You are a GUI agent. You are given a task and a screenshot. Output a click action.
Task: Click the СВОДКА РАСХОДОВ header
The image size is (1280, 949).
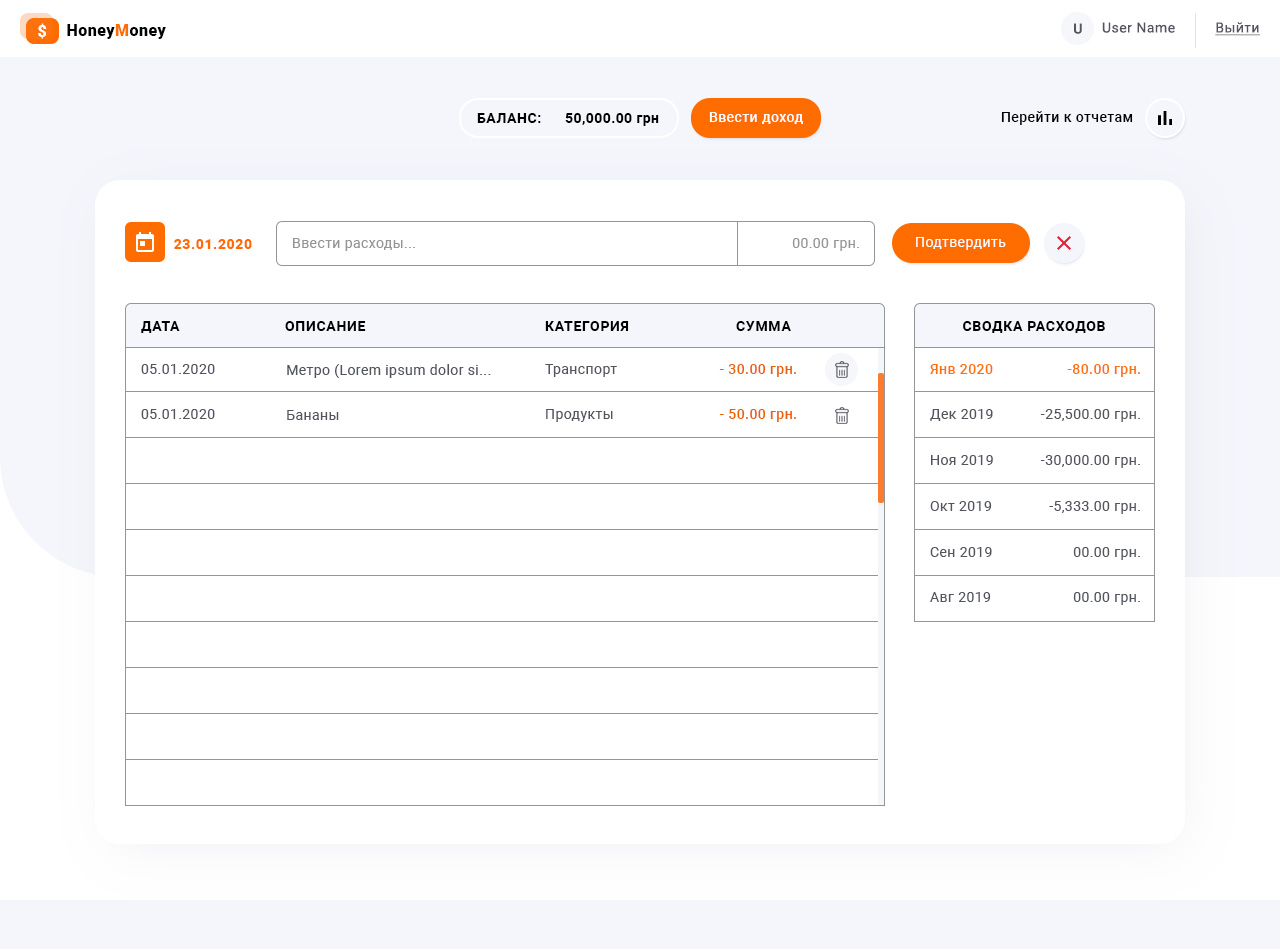(x=1034, y=325)
